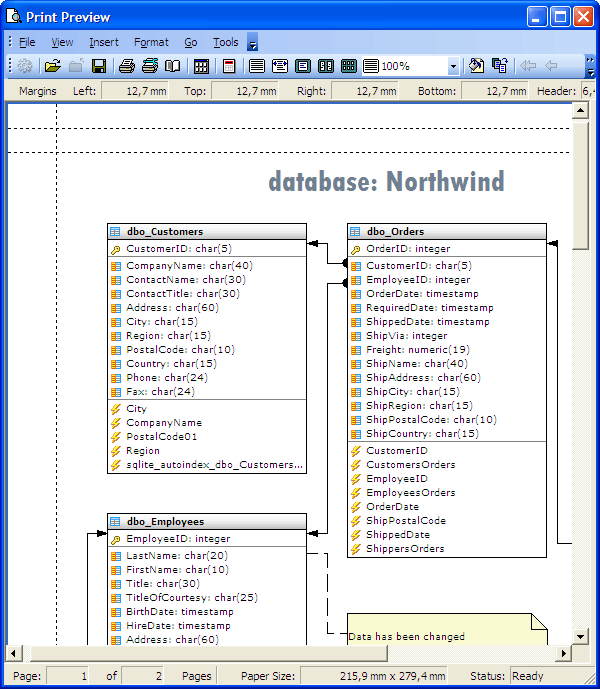Click the horizontal scrollbar right arrow
Screen dimensions: 600x689
coord(564,653)
